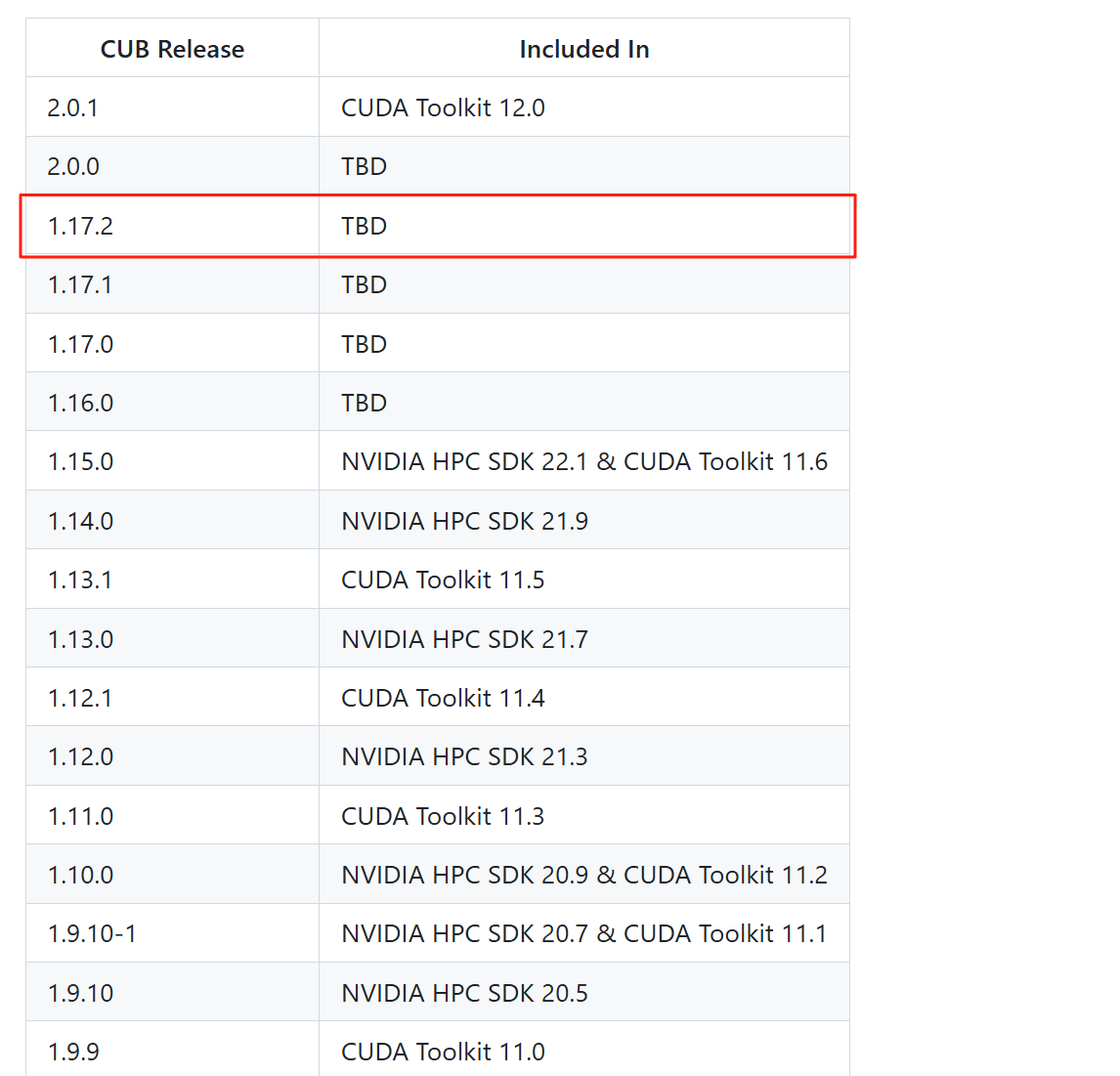Select the 2.0.0 release cell
The image size is (1120, 1076).
pyautogui.click(x=172, y=166)
